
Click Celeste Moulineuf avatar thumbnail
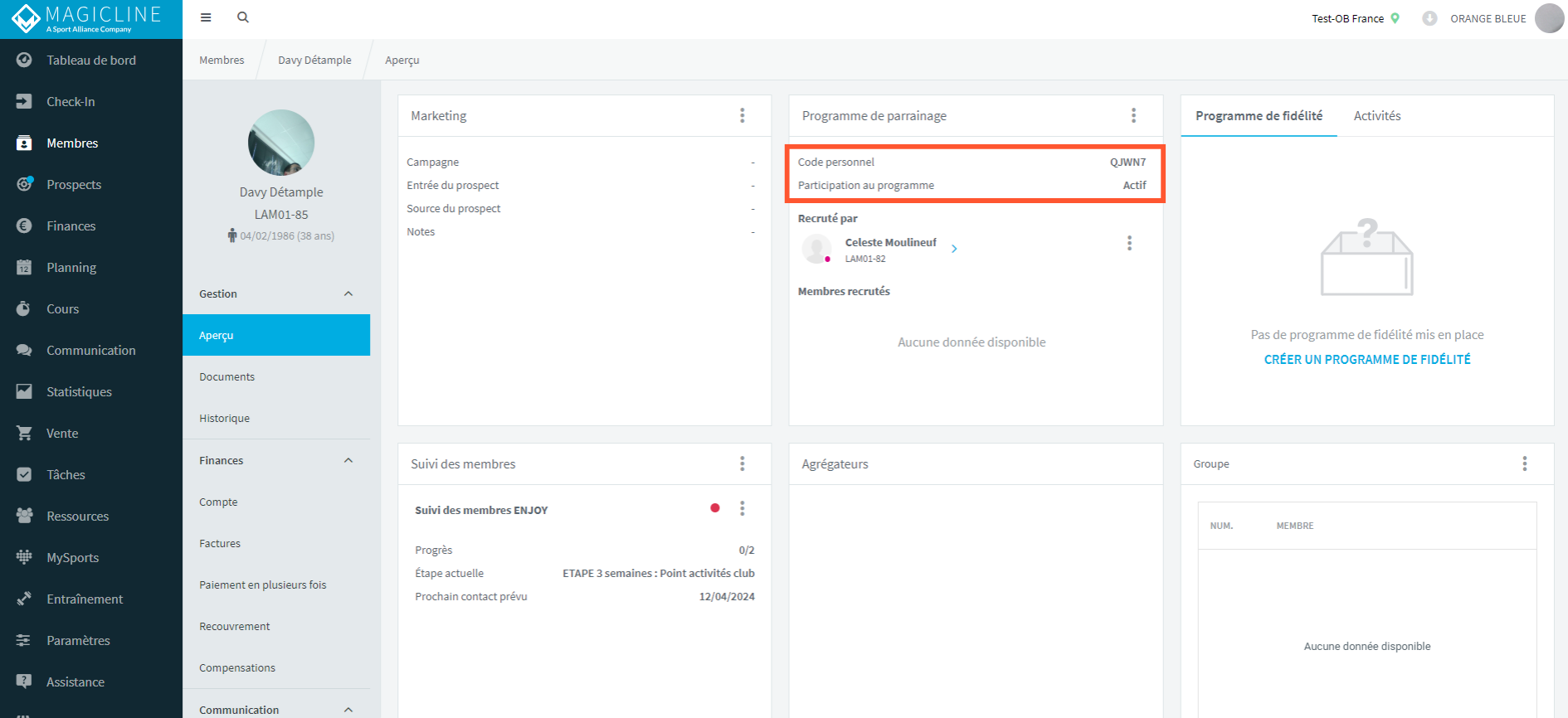coord(816,249)
